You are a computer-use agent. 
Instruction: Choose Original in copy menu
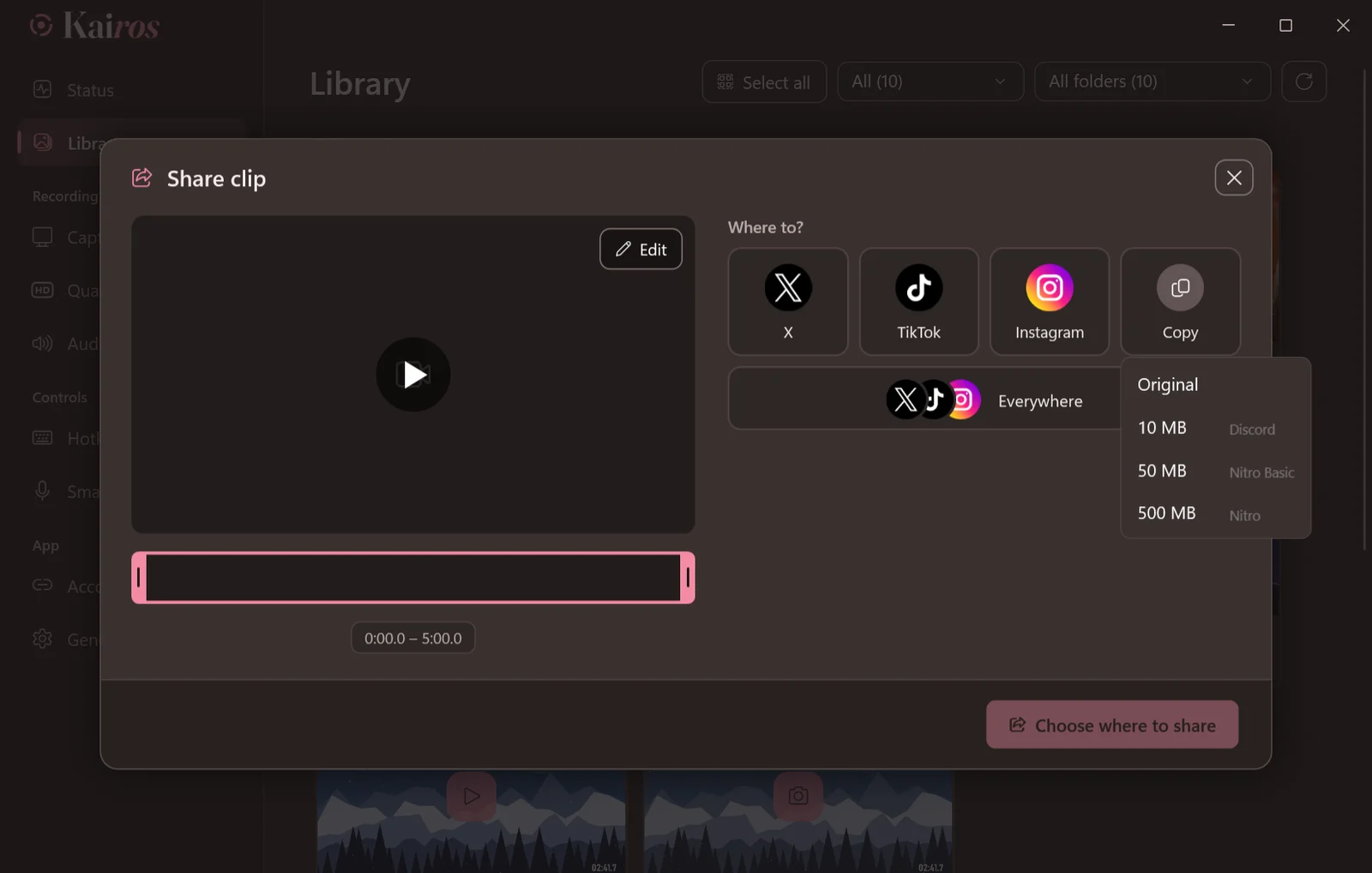tap(1215, 384)
